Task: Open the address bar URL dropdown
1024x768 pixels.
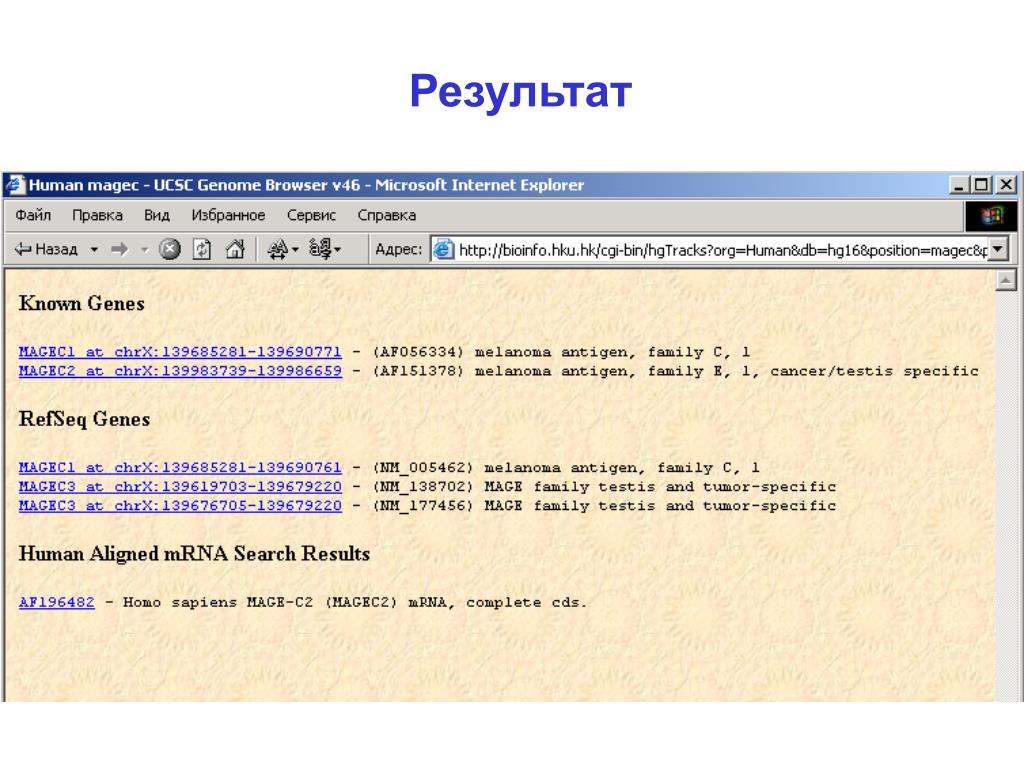Action: pos(998,249)
